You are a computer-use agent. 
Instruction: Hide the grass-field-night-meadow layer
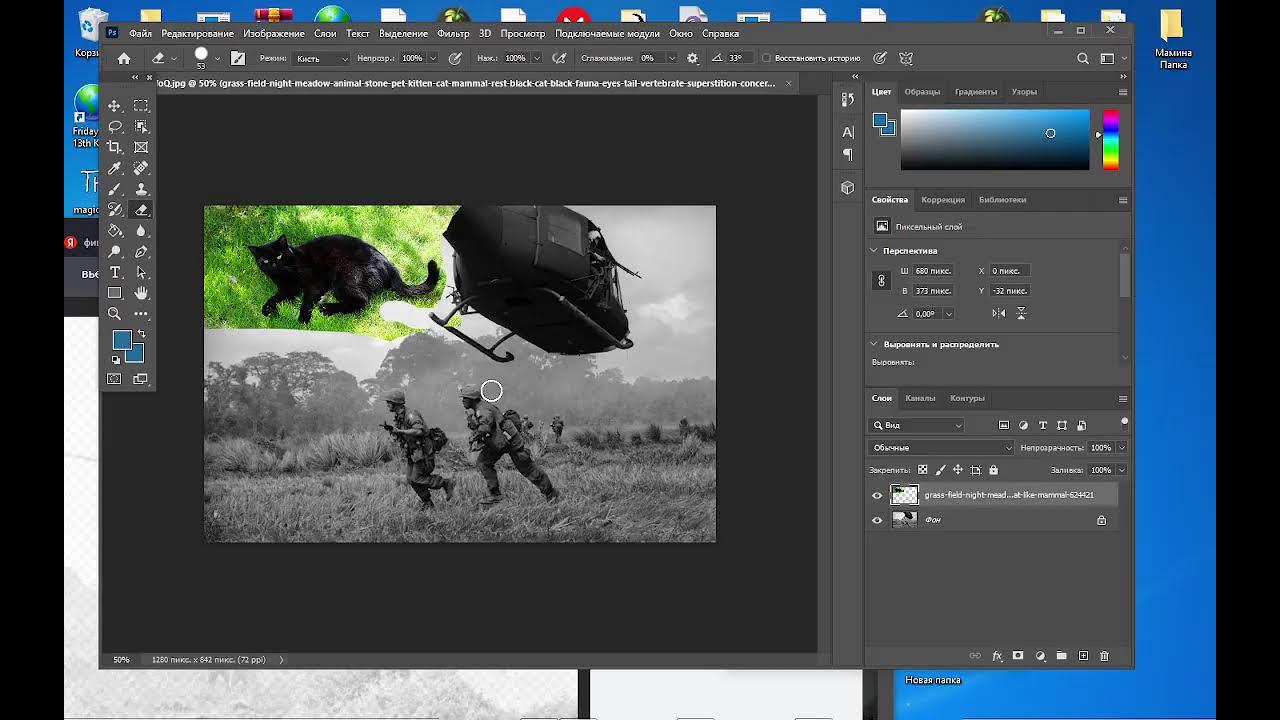tap(877, 495)
